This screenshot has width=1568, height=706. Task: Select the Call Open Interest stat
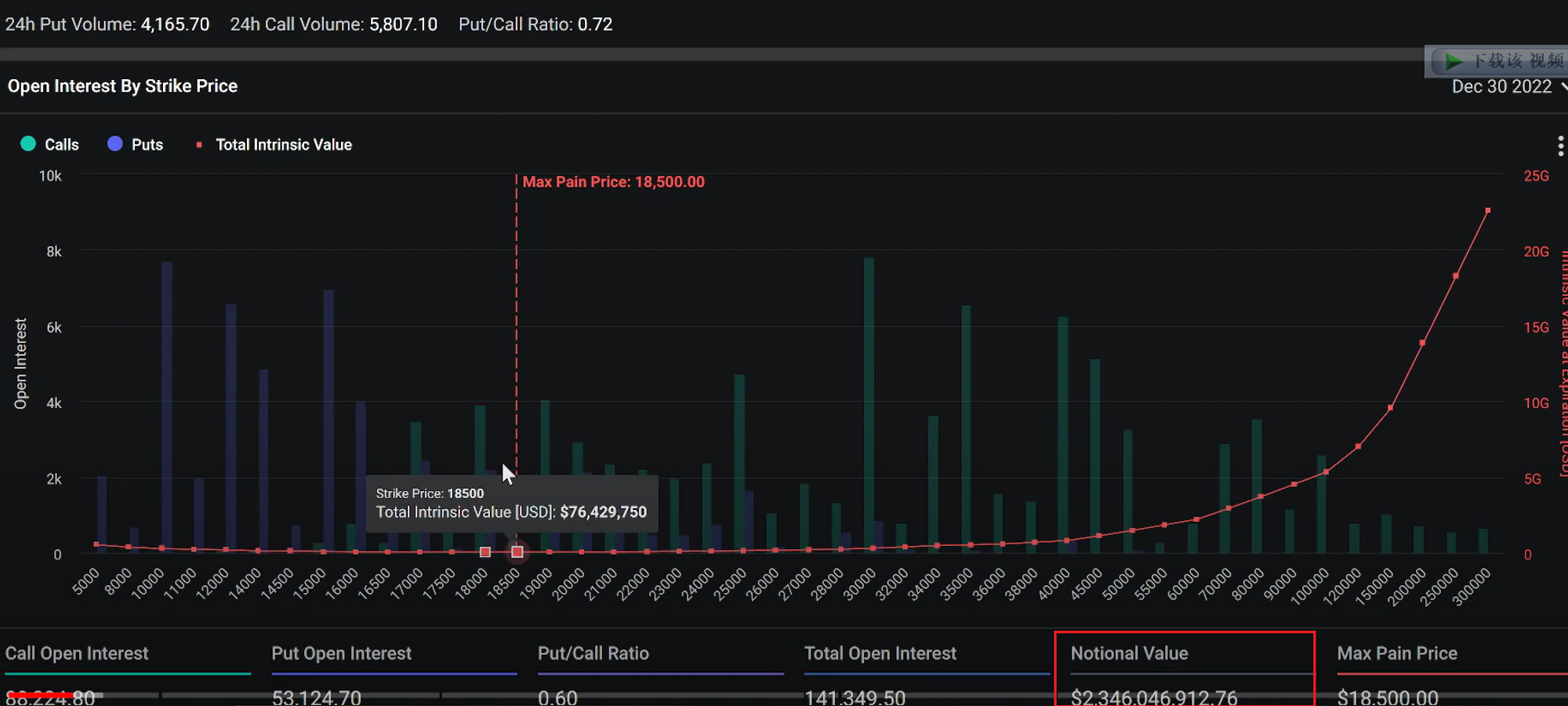77,653
